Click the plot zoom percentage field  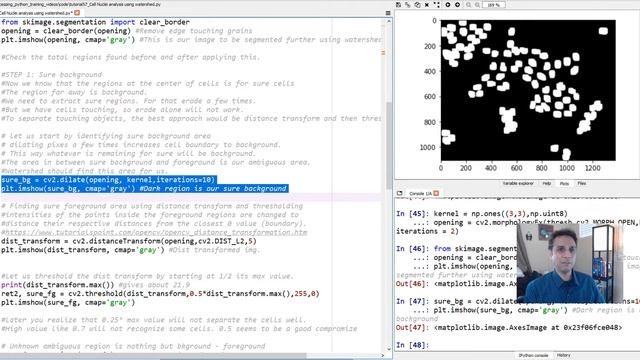494,4
